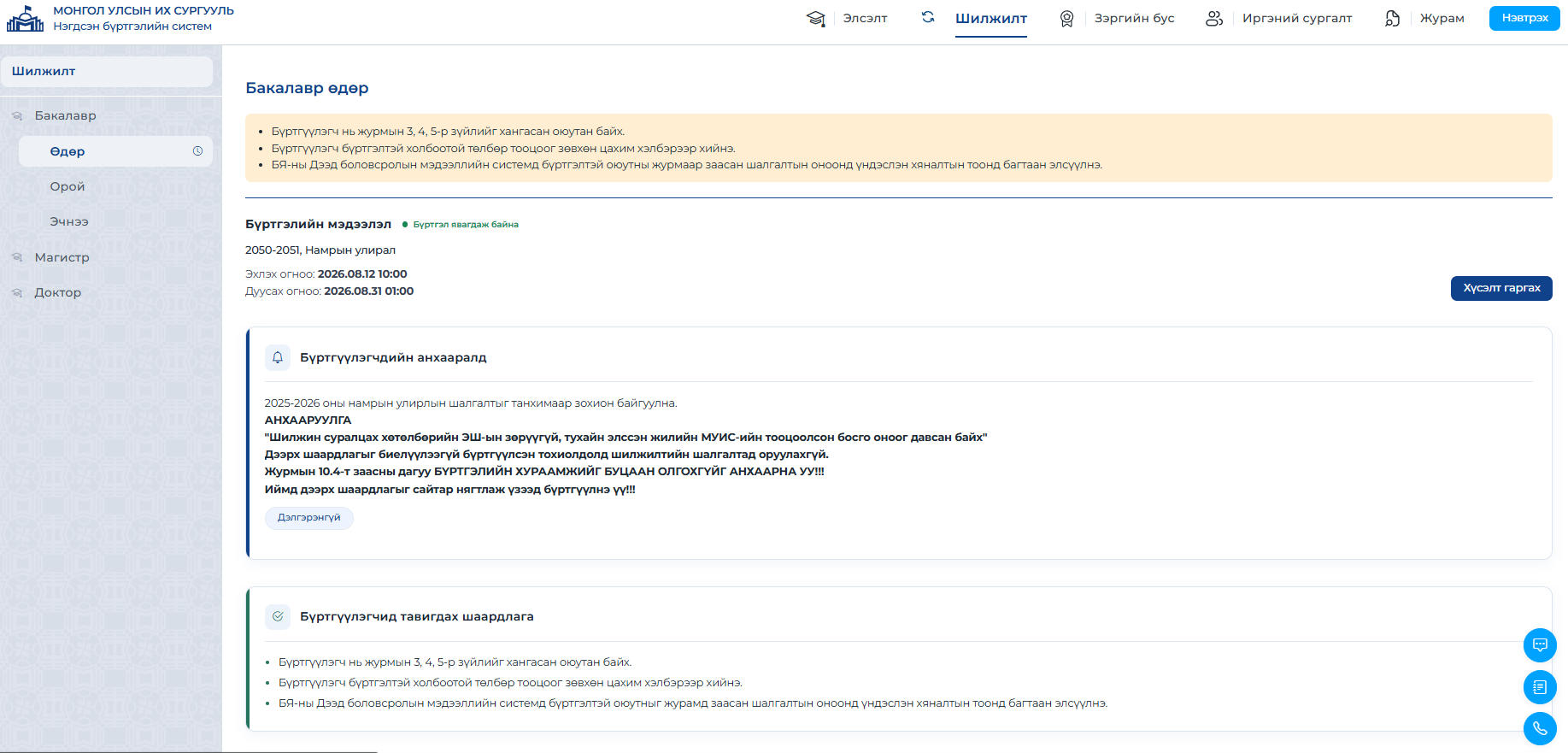Open Иргэний сургалт menu item
The image size is (1568, 753).
tap(1297, 19)
